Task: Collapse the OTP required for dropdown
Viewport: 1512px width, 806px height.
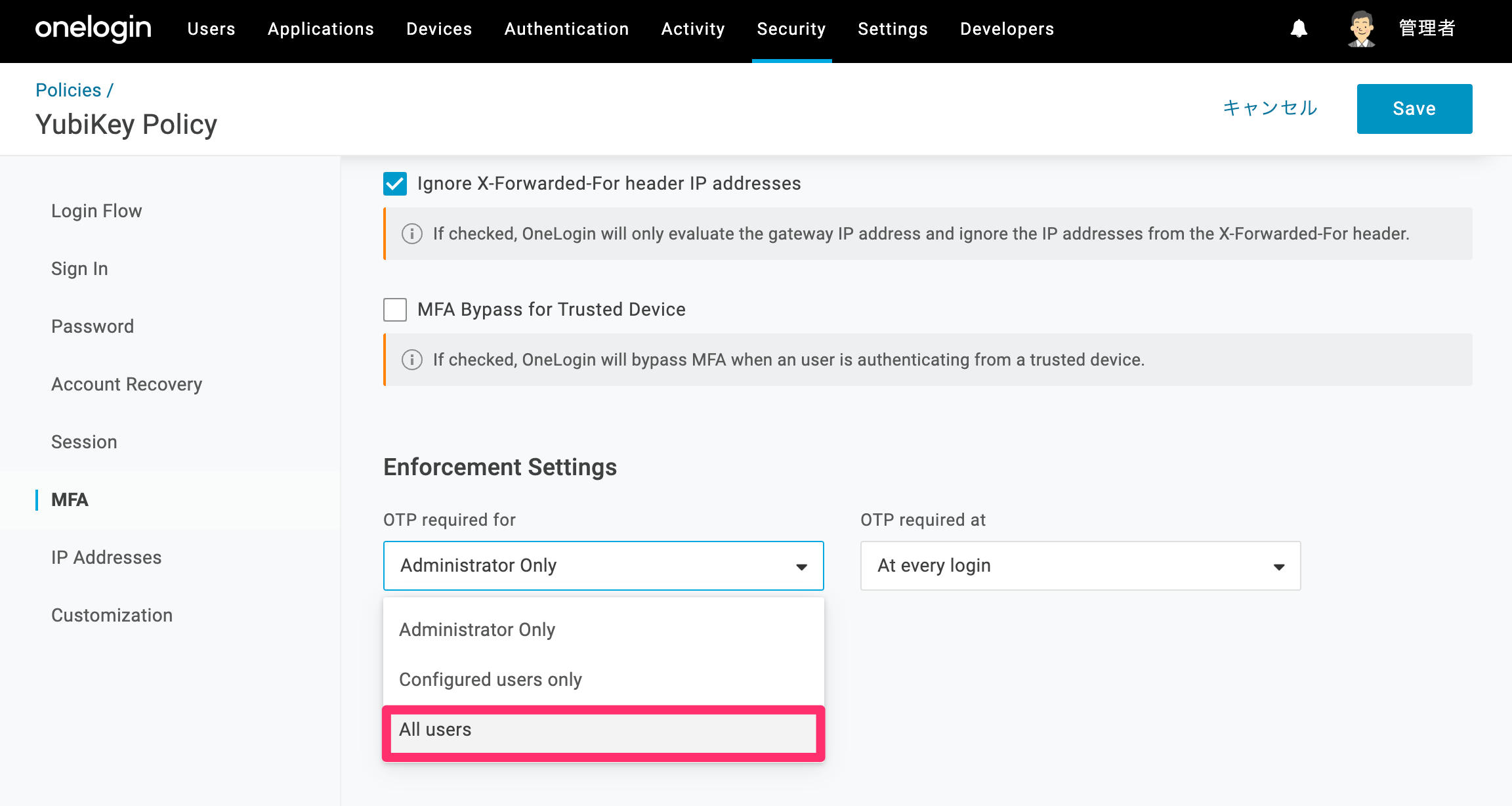Action: [603, 566]
